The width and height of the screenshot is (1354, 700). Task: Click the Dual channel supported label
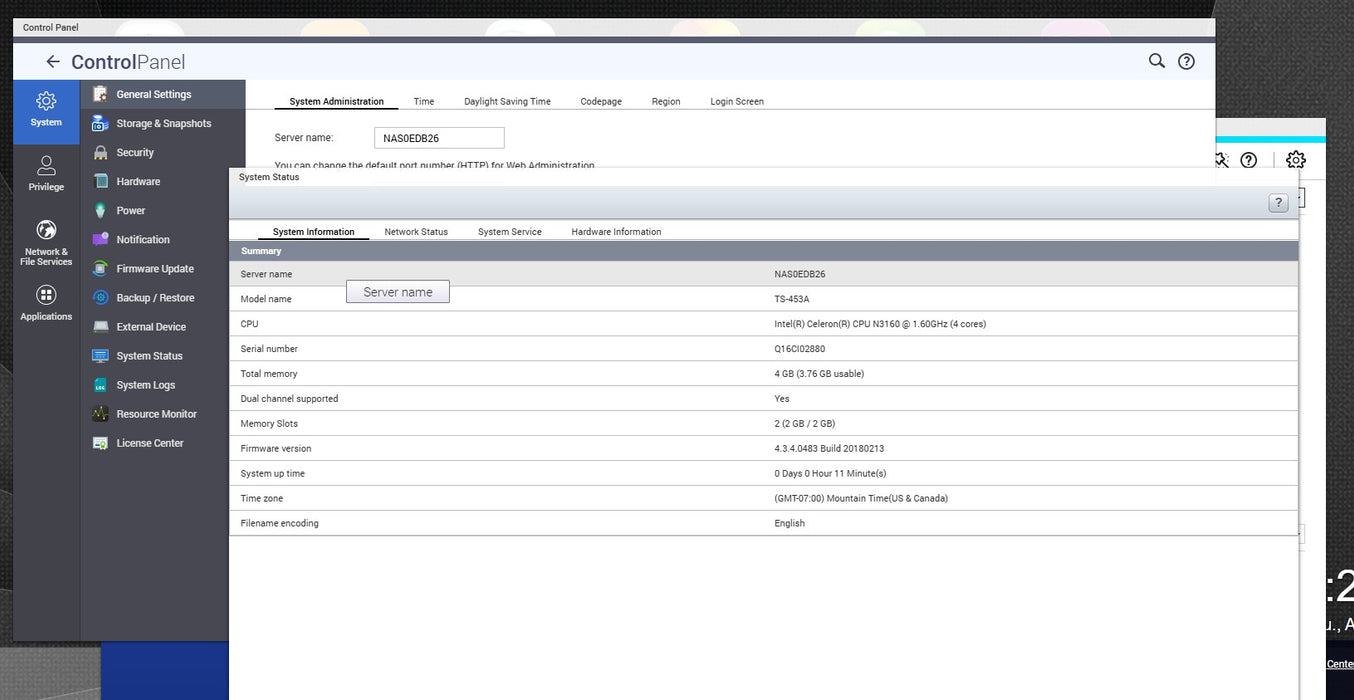289,399
